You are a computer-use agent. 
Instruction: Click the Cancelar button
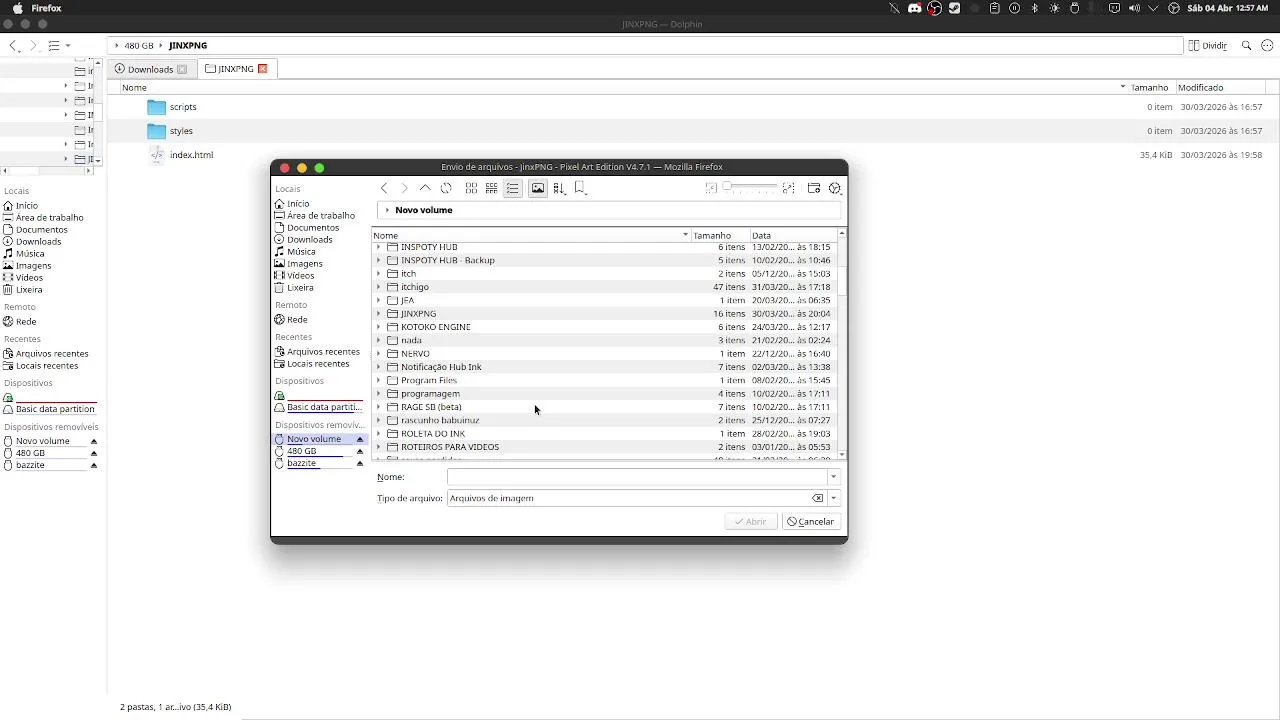(810, 521)
